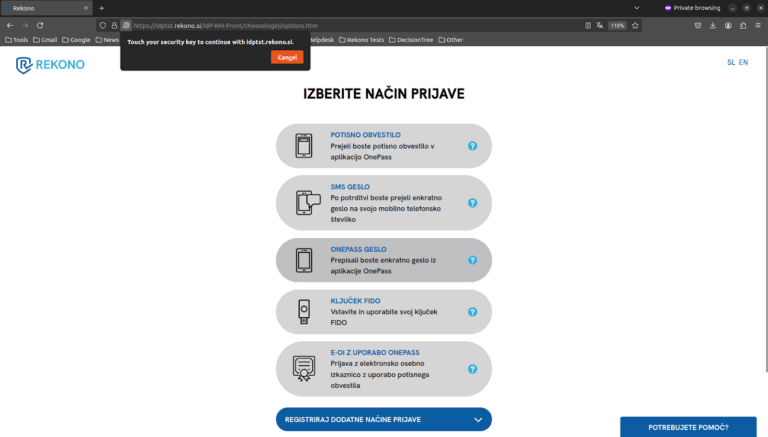Go forward in browser history
The height and width of the screenshot is (437, 768).
coord(25,25)
